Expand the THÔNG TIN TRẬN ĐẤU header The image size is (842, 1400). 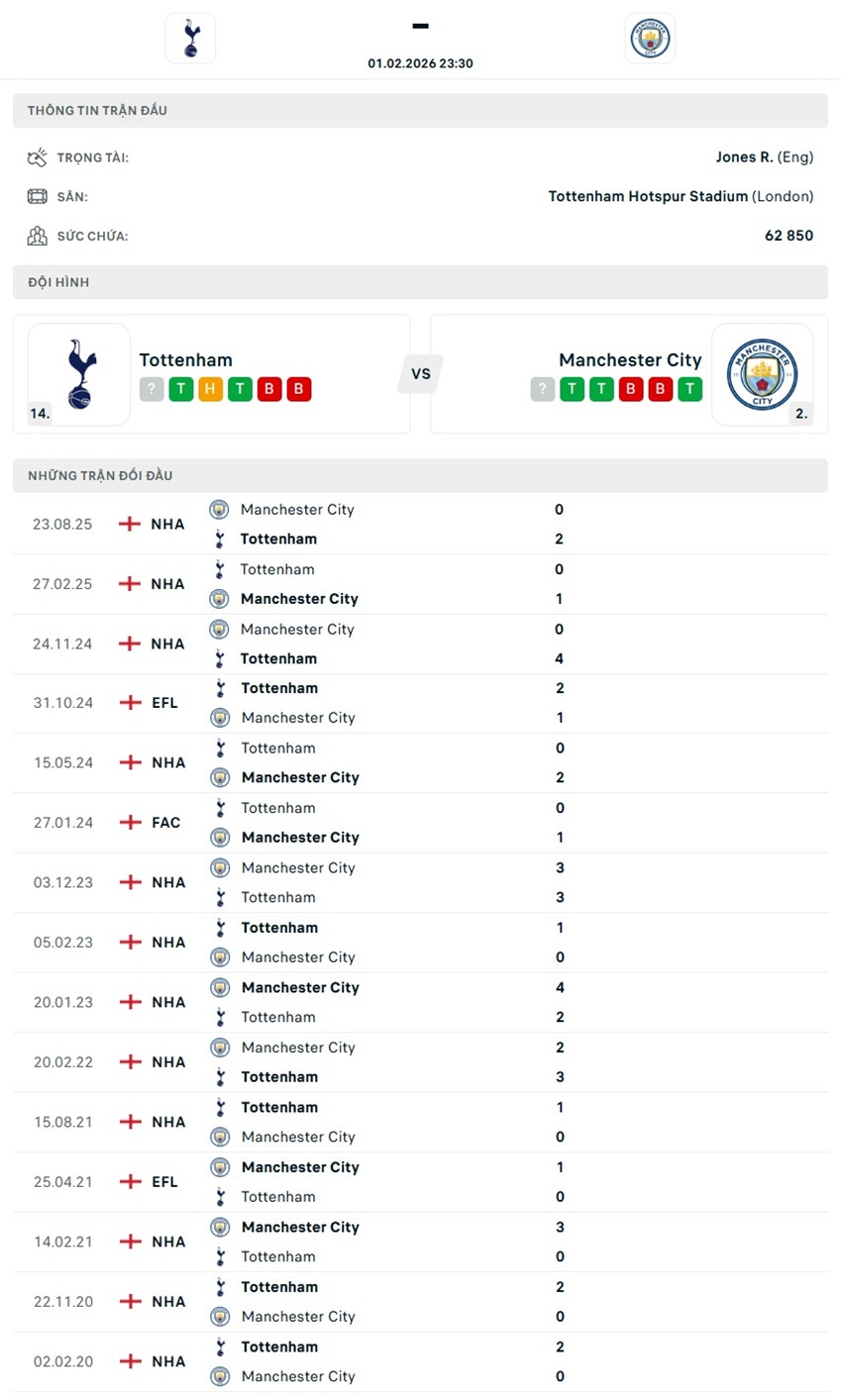coord(420,110)
